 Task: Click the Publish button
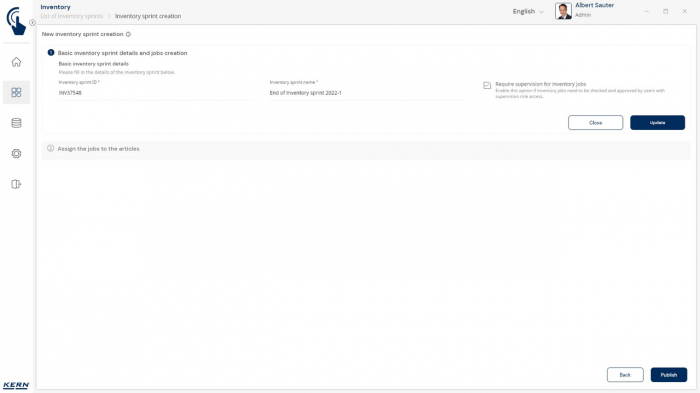(x=668, y=375)
